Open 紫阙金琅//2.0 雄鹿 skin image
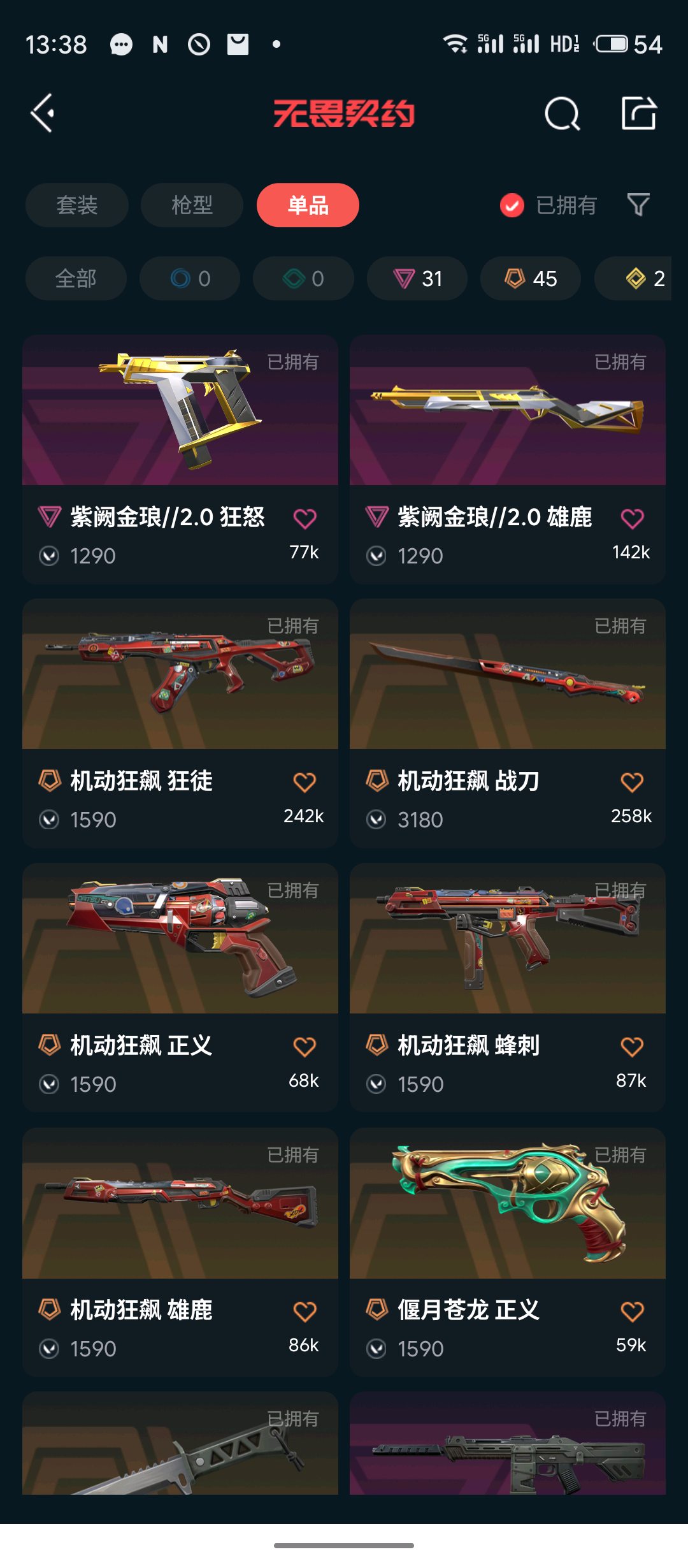688x1568 pixels. [508, 410]
